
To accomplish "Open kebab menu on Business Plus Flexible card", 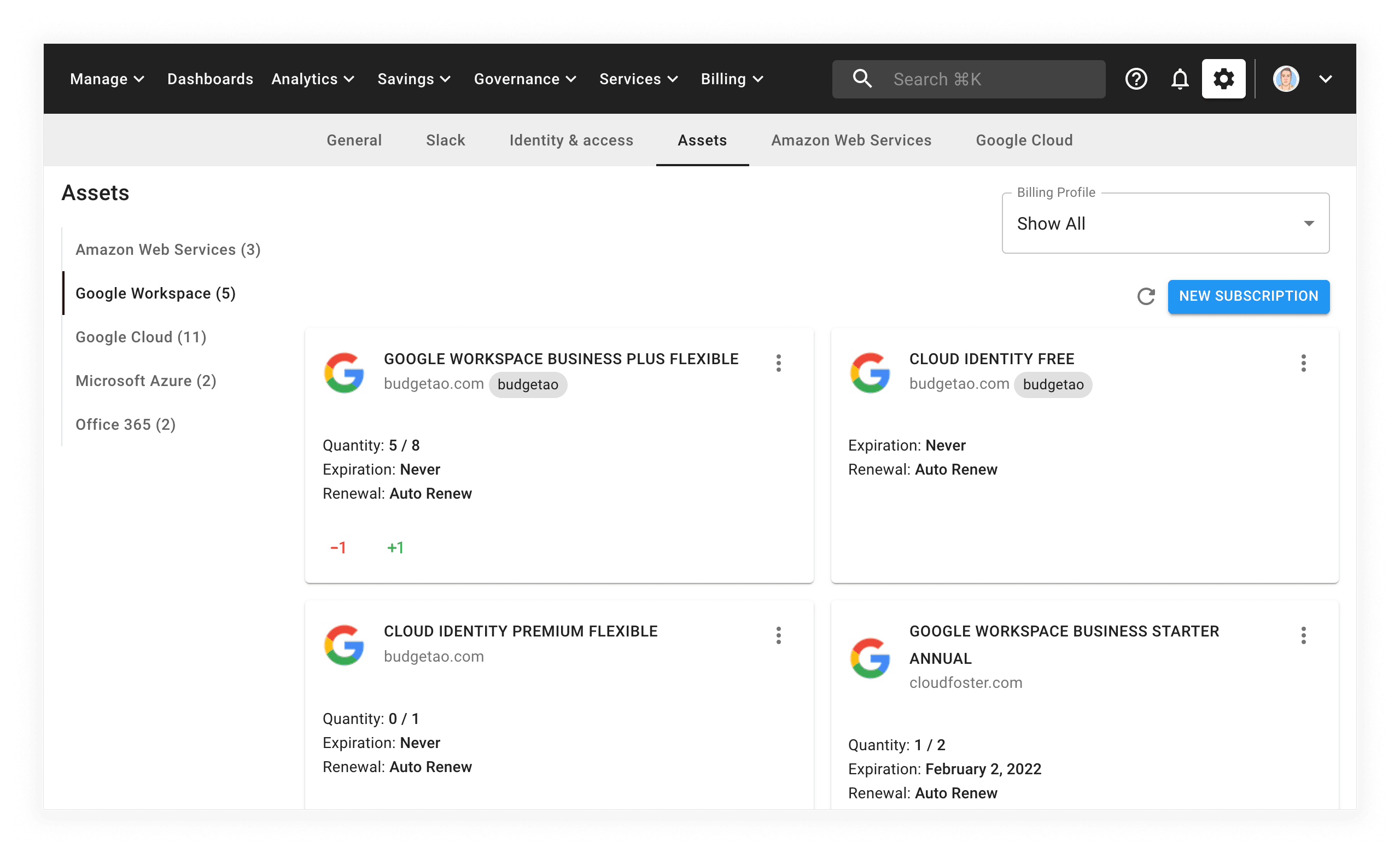I will coord(778,363).
